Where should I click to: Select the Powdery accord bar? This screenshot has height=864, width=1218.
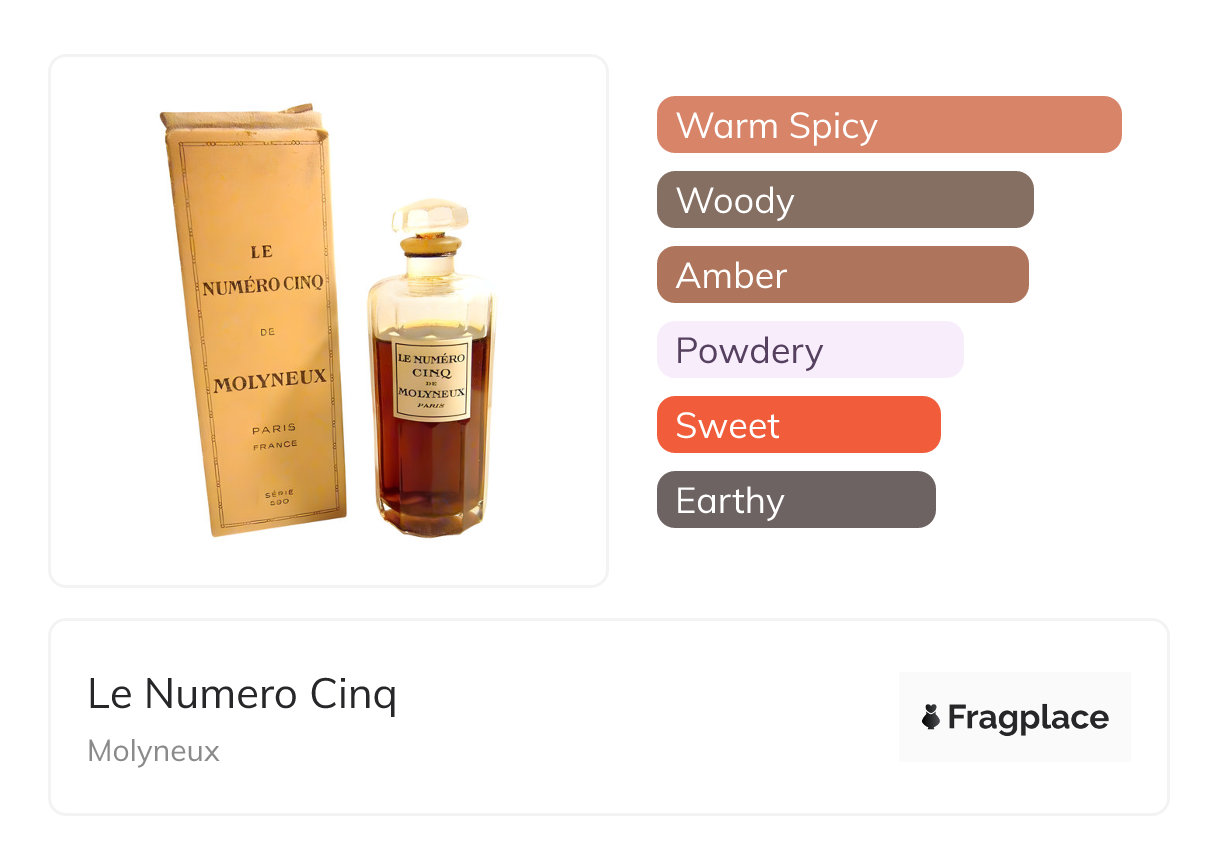(x=810, y=350)
